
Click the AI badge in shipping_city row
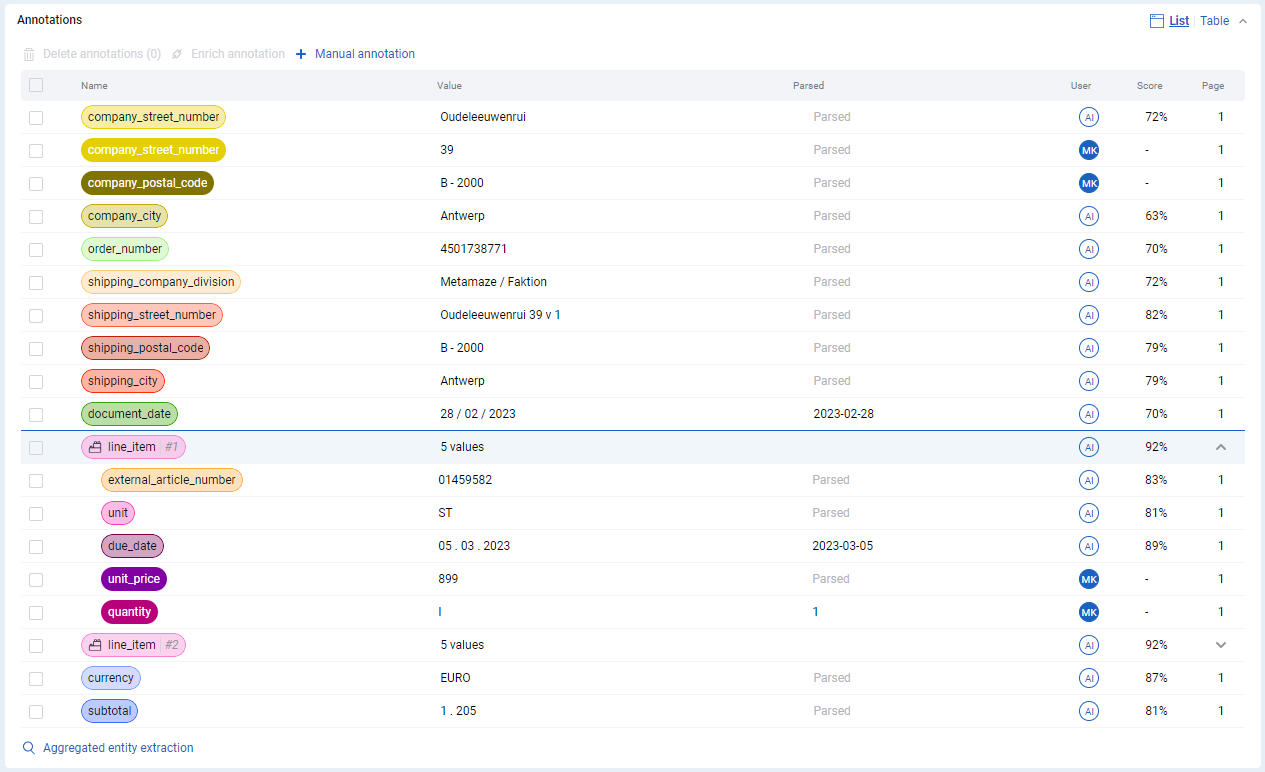1089,381
